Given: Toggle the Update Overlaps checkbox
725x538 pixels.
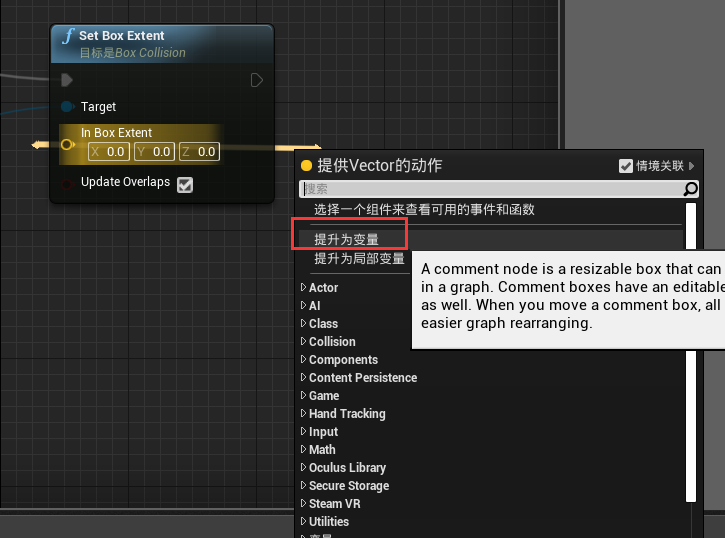Looking at the screenshot, I should tap(185, 184).
